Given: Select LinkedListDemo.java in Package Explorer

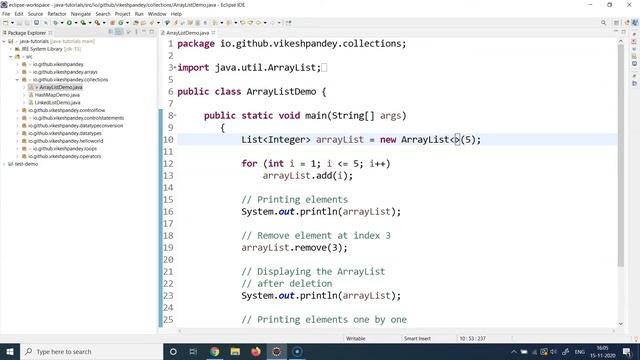Looking at the screenshot, I should 58,102.
